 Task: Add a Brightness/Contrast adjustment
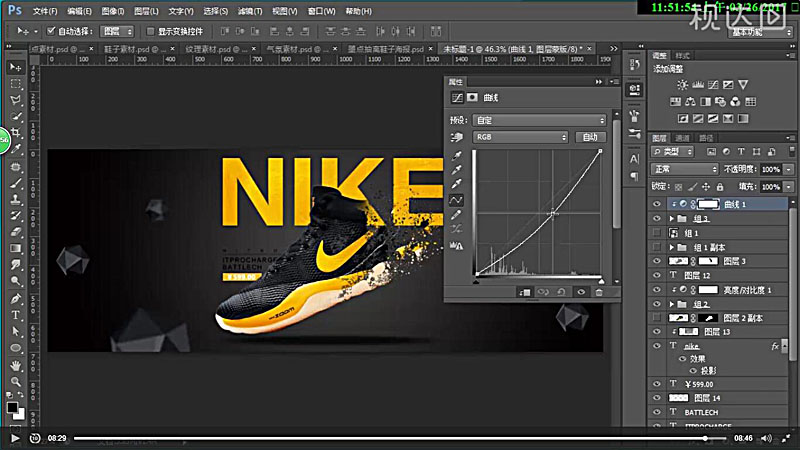coord(682,85)
